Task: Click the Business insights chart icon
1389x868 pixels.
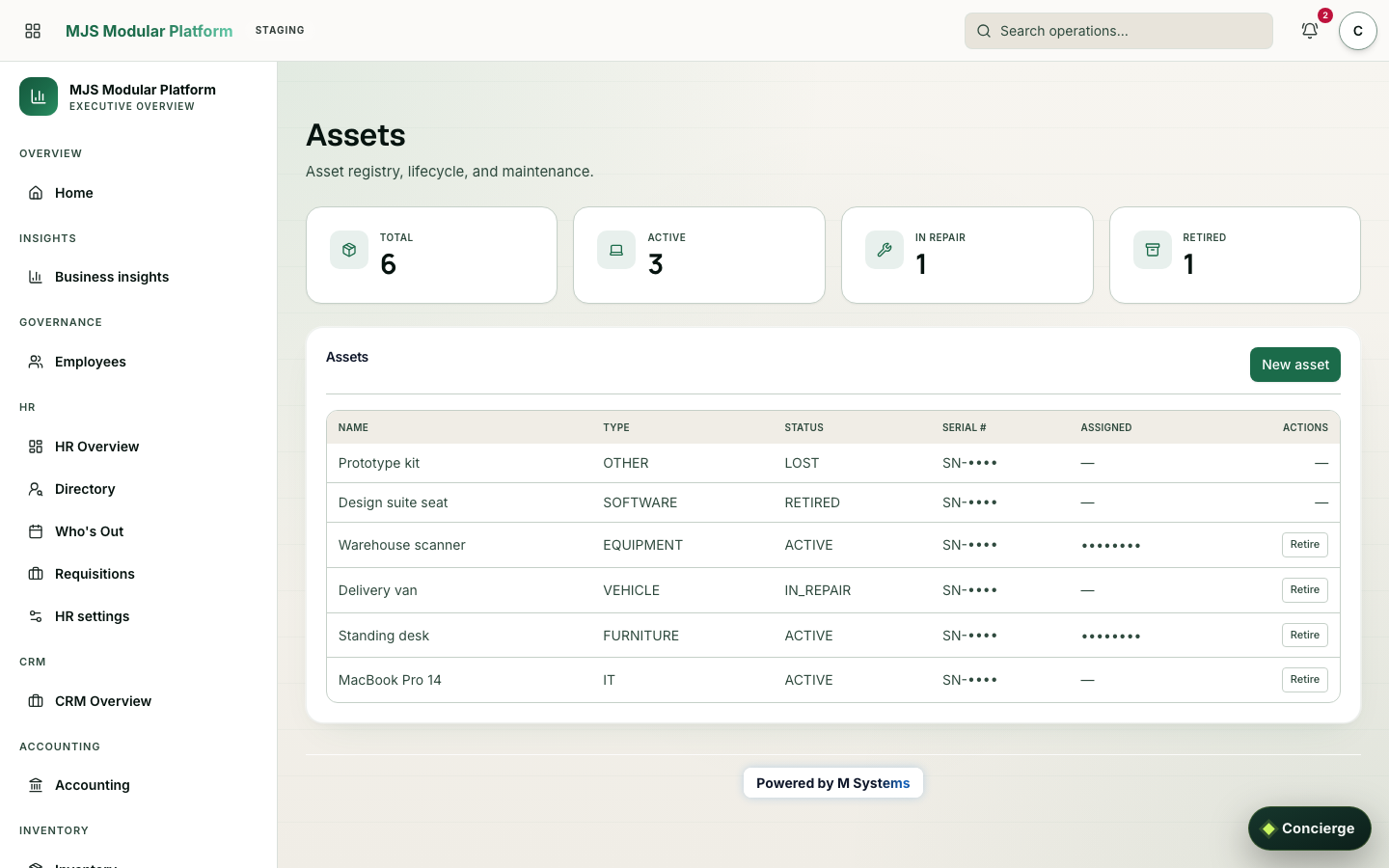Action: 36,277
